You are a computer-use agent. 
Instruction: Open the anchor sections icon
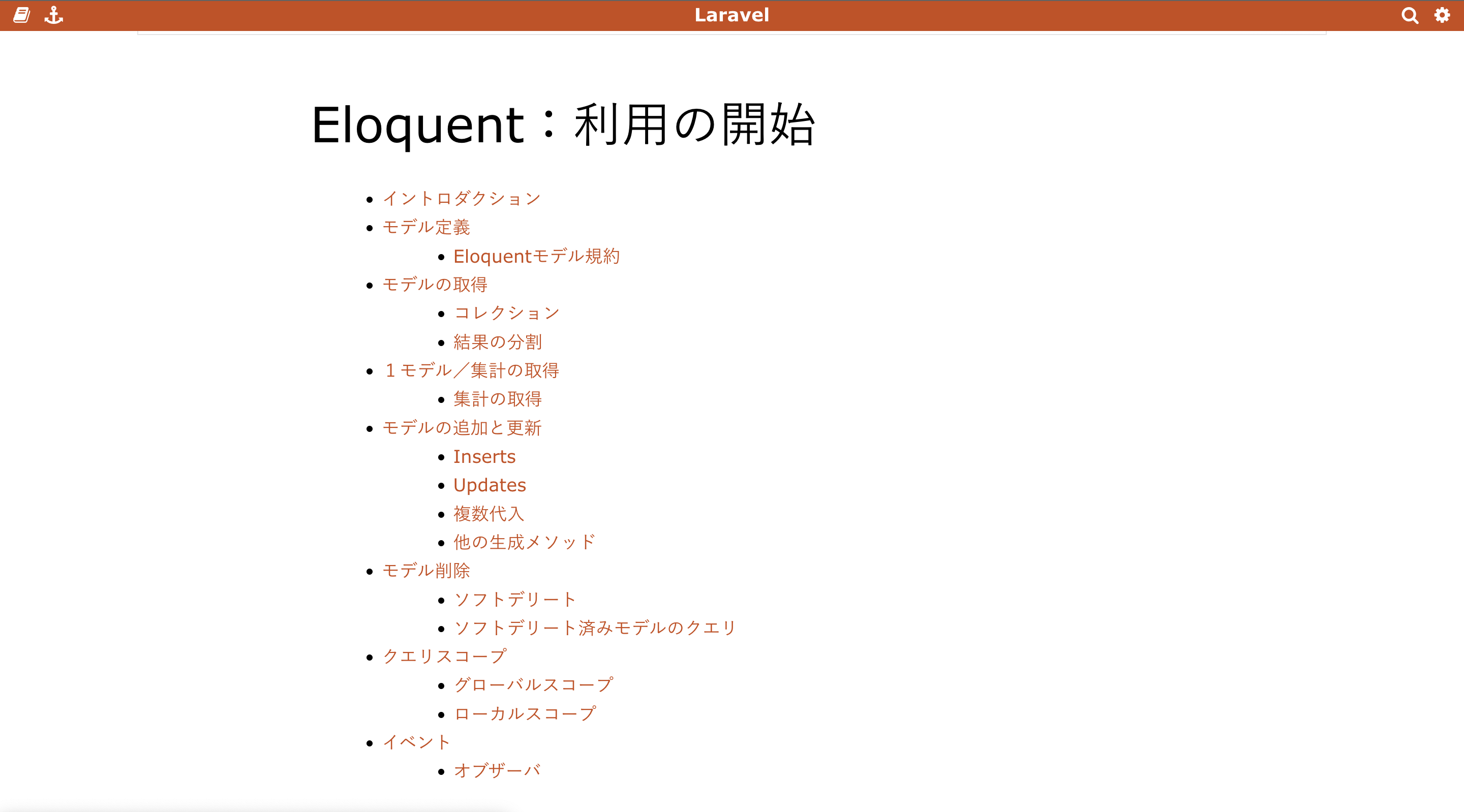pyautogui.click(x=54, y=15)
